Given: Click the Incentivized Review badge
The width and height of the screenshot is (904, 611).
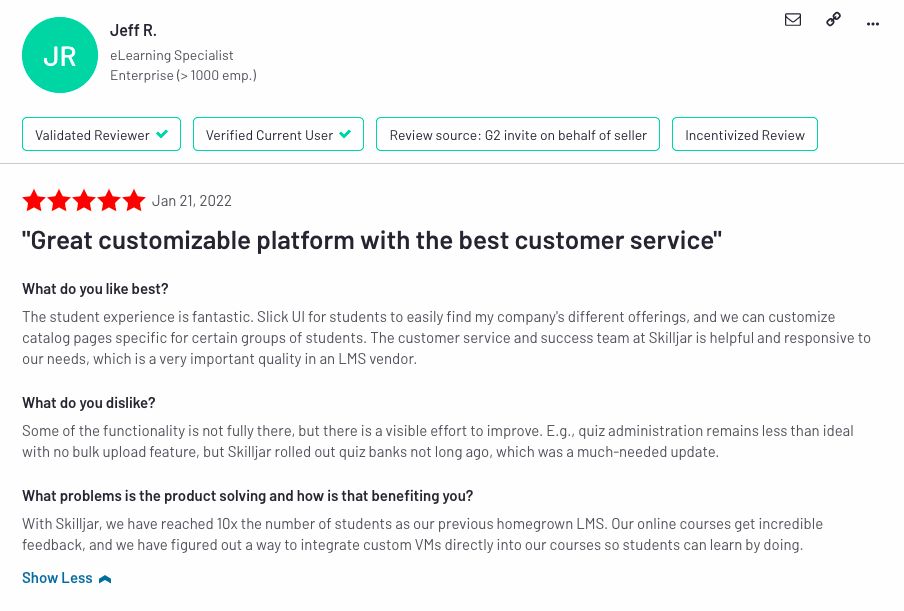Looking at the screenshot, I should 745,134.
